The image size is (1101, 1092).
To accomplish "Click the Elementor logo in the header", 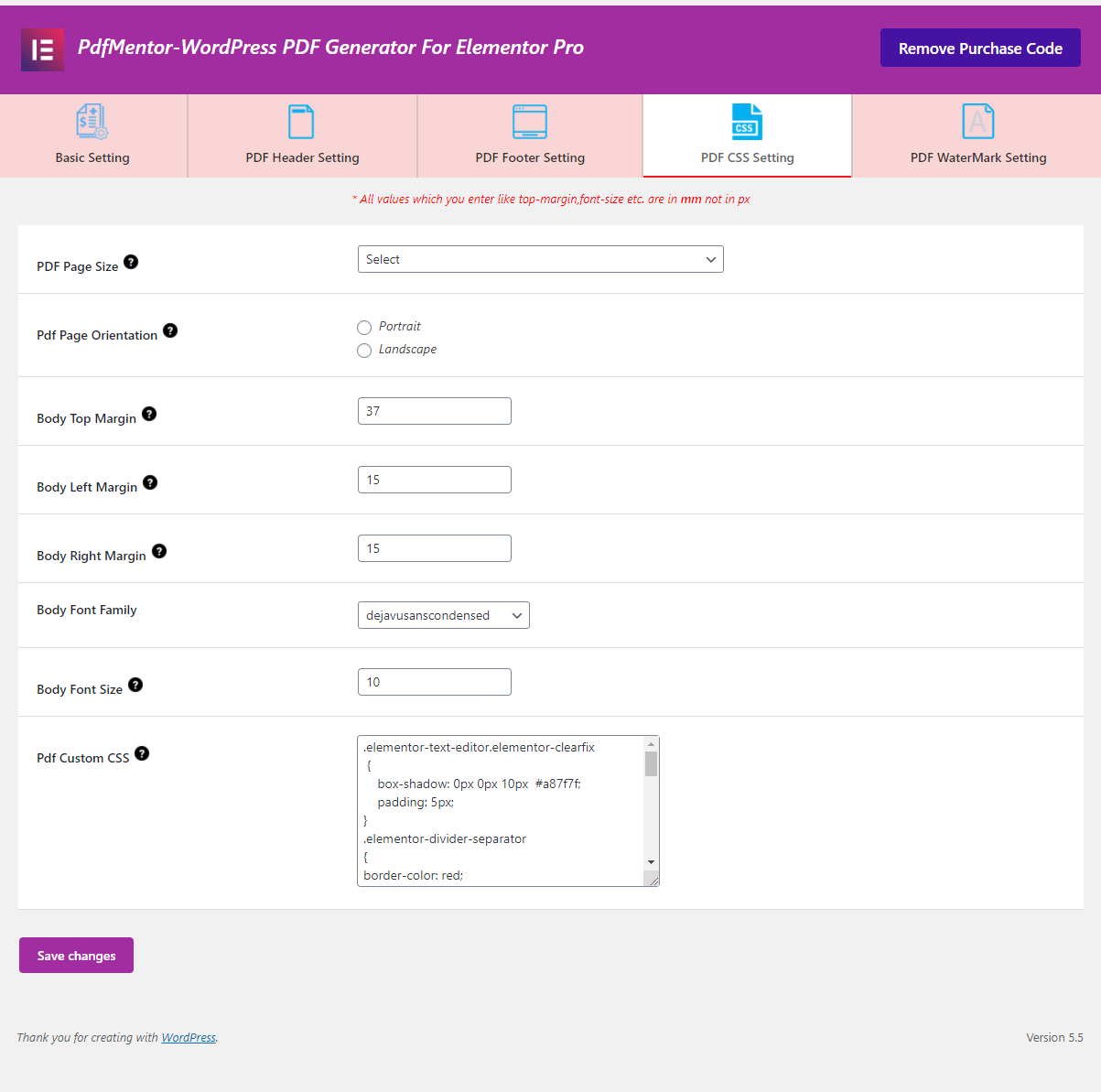I will click(42, 49).
